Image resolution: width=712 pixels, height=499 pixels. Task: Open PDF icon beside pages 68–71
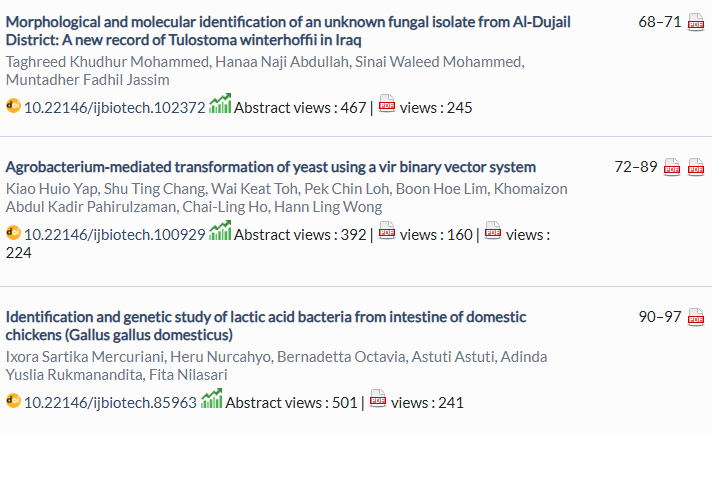(x=696, y=22)
